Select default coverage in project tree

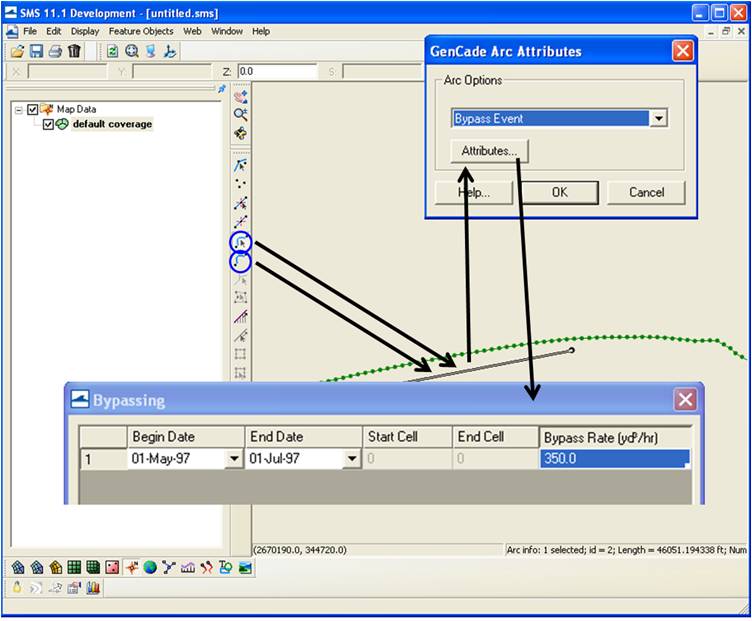click(112, 125)
